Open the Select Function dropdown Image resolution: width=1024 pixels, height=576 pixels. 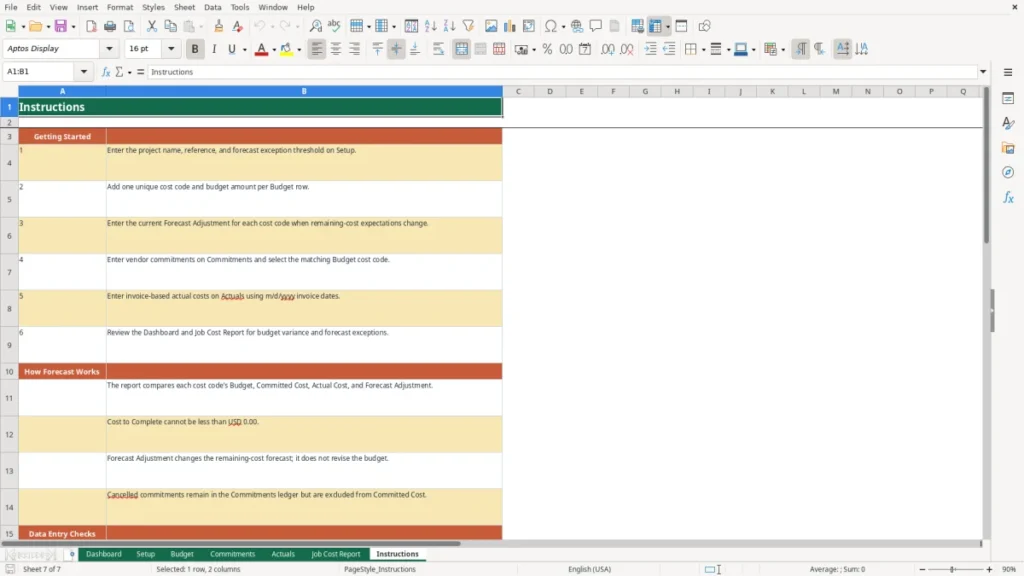click(x=129, y=72)
